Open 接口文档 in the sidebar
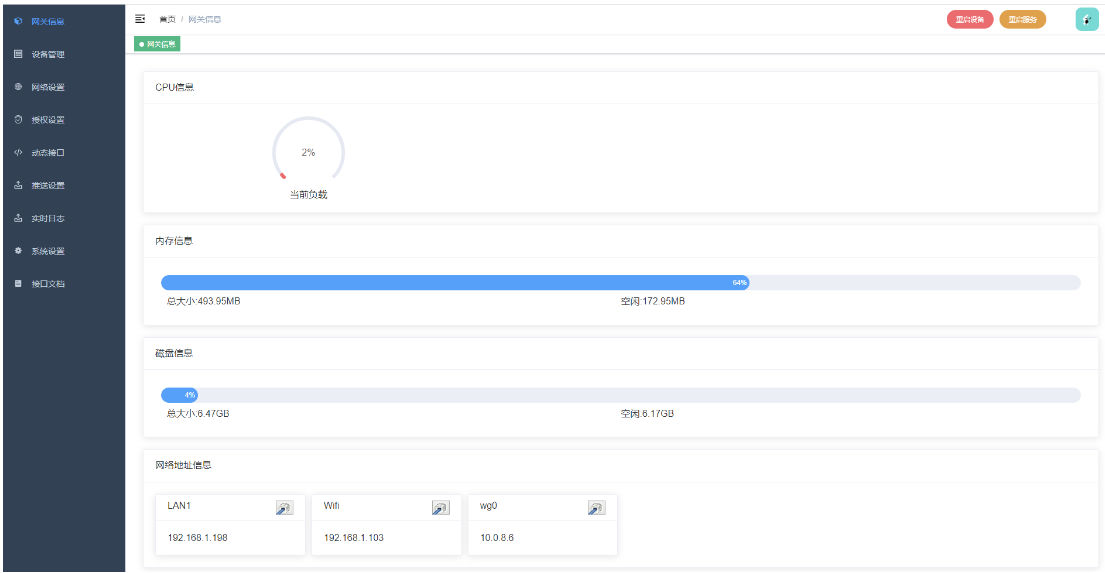Viewport: 1105px width, 573px height. coord(48,284)
